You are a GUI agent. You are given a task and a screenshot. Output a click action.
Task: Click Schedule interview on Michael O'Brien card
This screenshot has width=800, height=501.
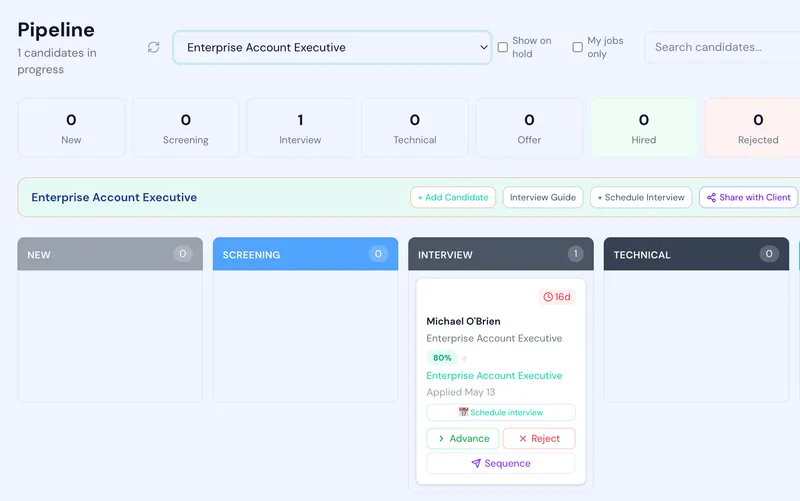(501, 412)
